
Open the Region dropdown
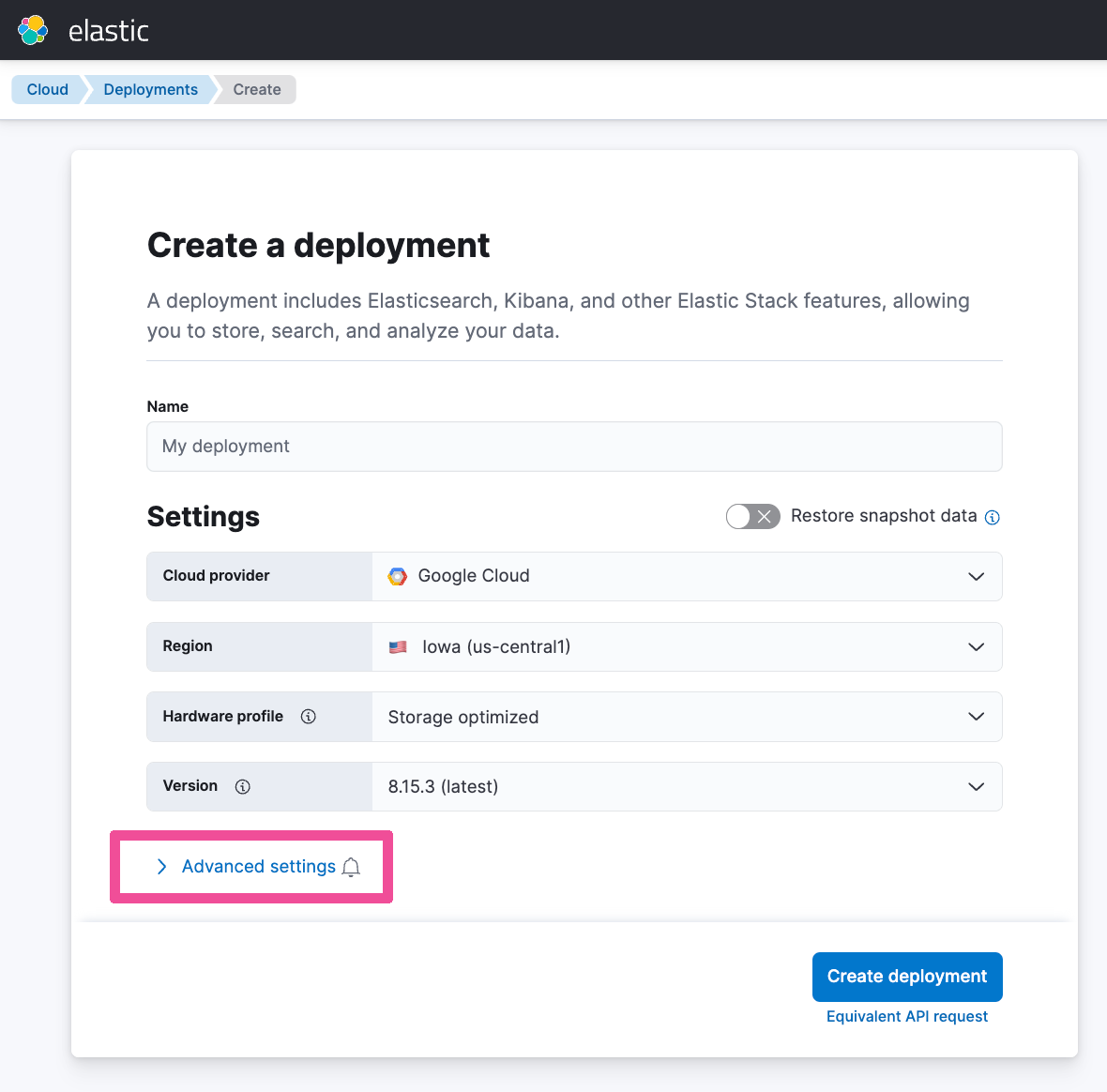click(x=687, y=646)
